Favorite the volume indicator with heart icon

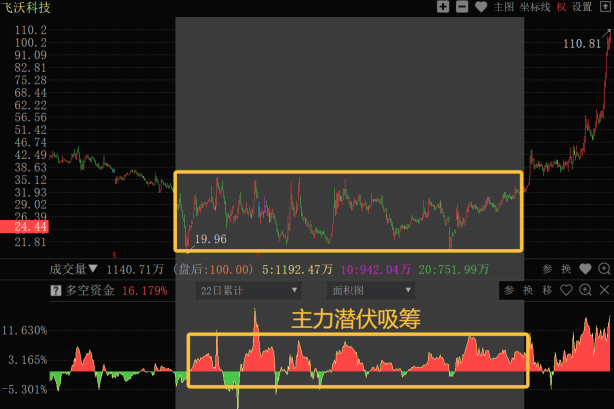(x=585, y=269)
